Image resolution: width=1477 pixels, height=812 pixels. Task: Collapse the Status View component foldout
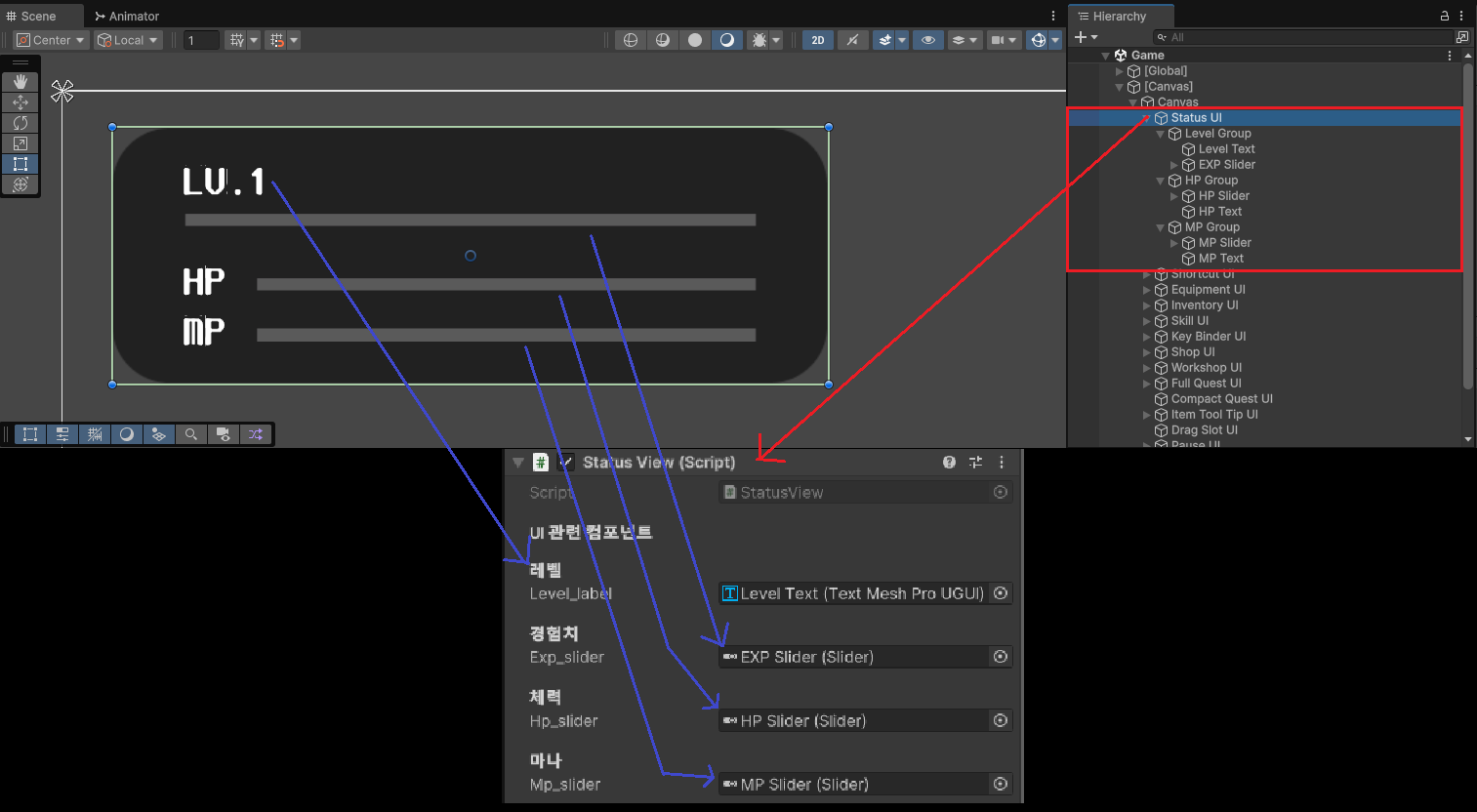[x=518, y=463]
